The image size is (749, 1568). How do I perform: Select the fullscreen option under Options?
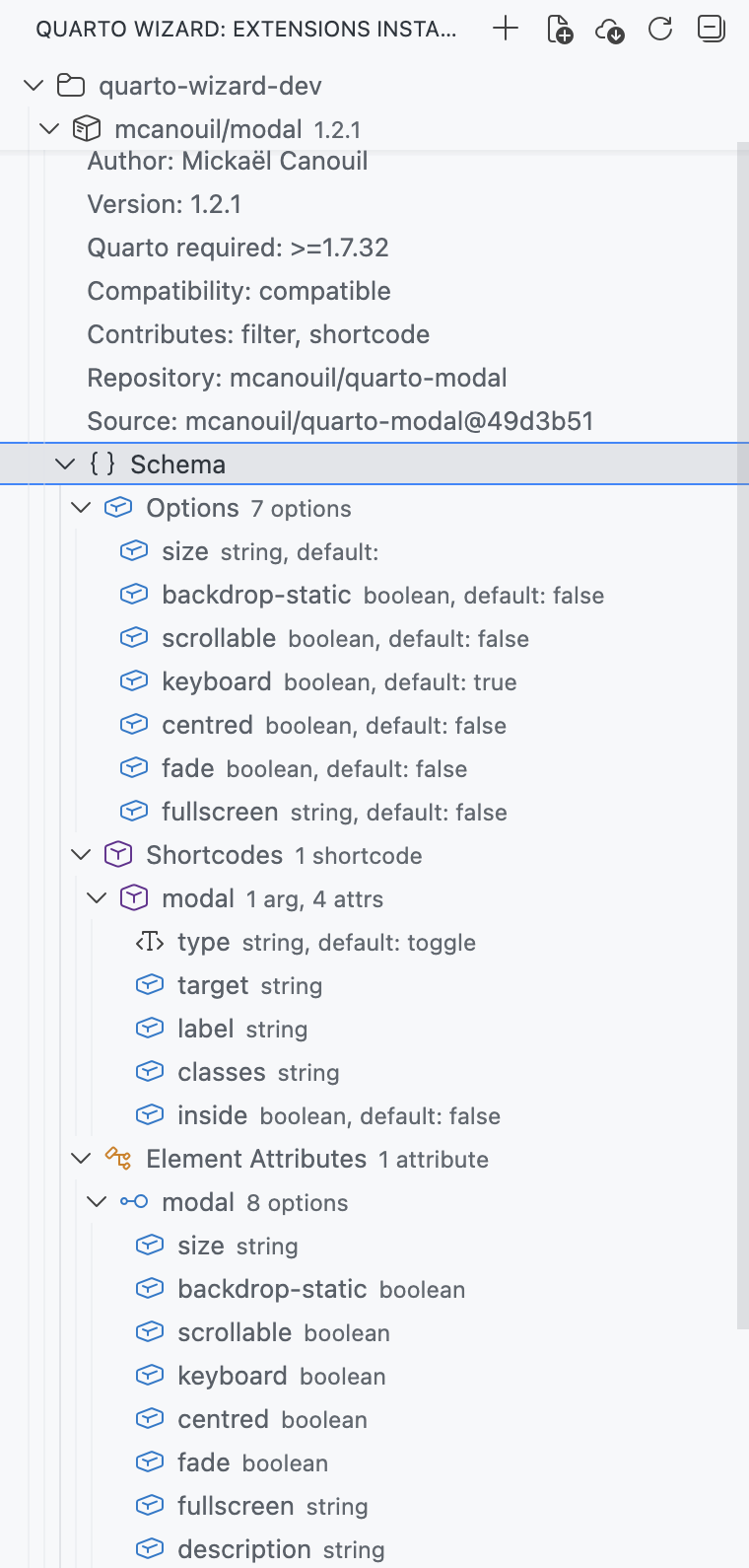coord(218,811)
